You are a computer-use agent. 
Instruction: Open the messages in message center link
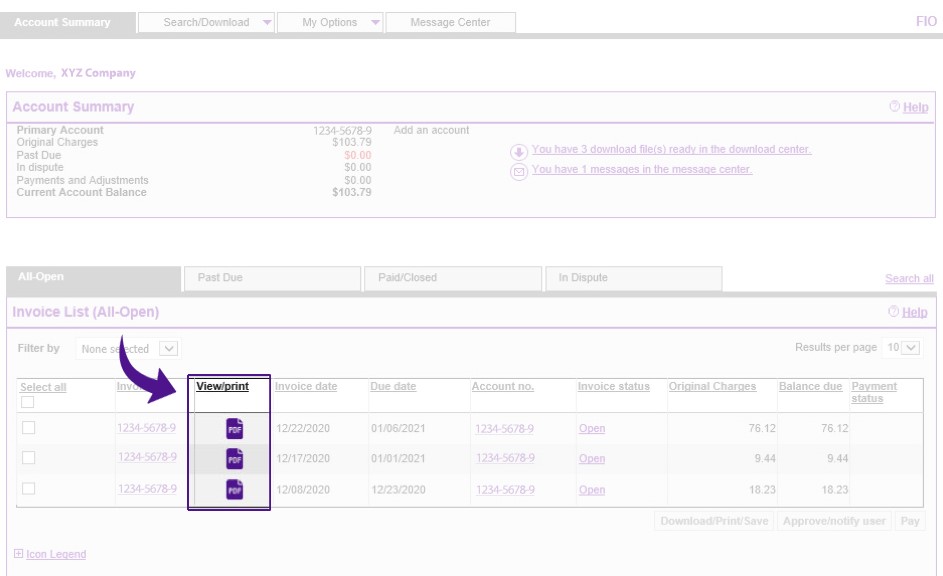point(642,170)
